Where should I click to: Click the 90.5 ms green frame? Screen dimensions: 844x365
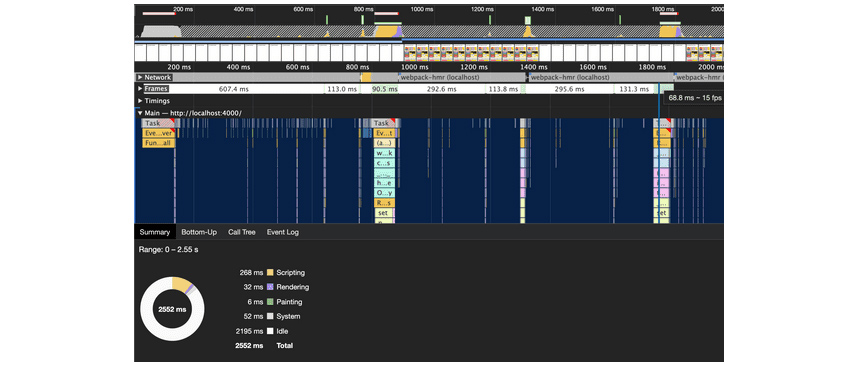click(x=384, y=89)
